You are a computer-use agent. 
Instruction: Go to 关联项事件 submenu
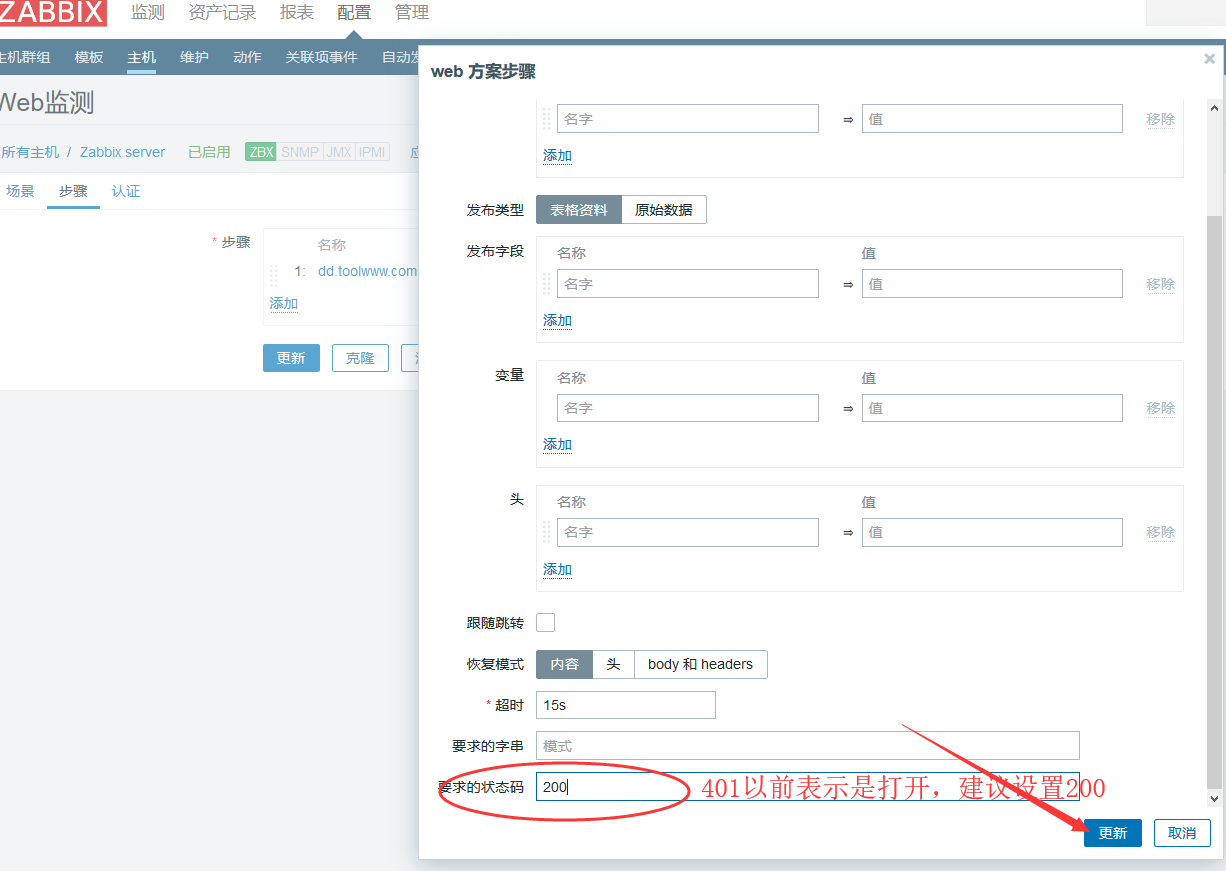coord(321,57)
